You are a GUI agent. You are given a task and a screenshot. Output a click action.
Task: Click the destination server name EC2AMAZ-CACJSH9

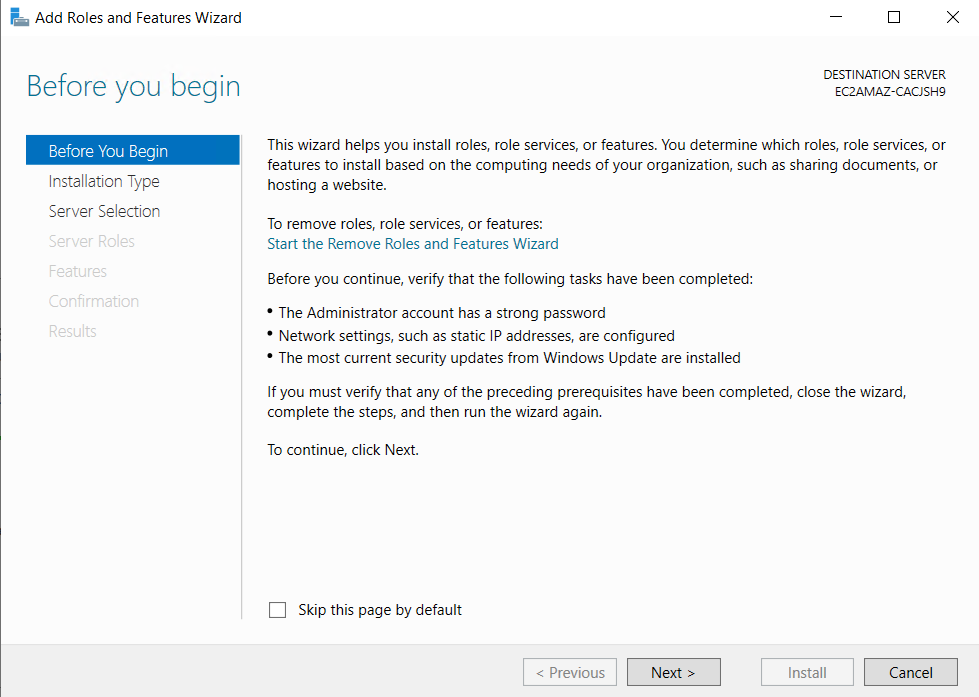click(x=890, y=91)
